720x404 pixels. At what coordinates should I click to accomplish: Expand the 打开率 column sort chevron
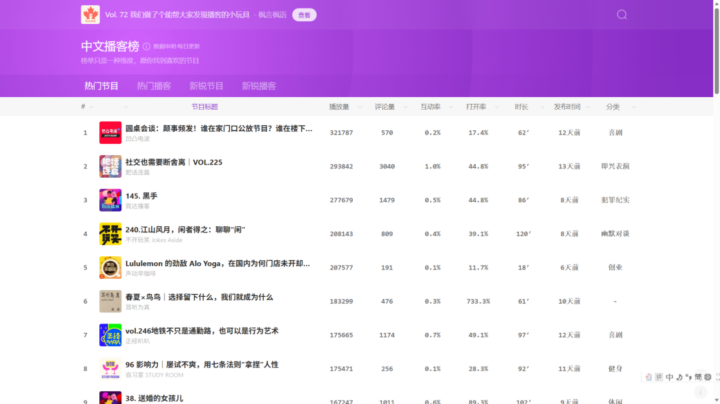tap(496, 107)
